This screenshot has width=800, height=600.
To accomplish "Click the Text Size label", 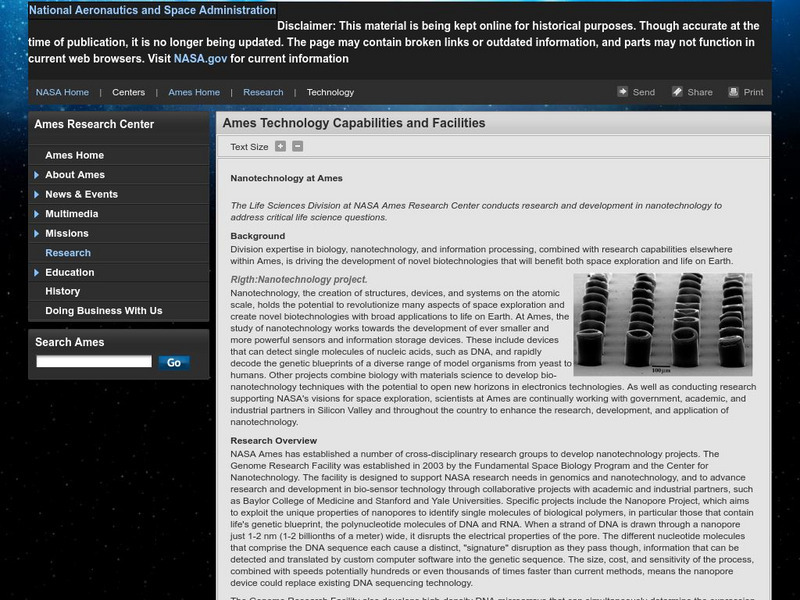I will coord(249,147).
